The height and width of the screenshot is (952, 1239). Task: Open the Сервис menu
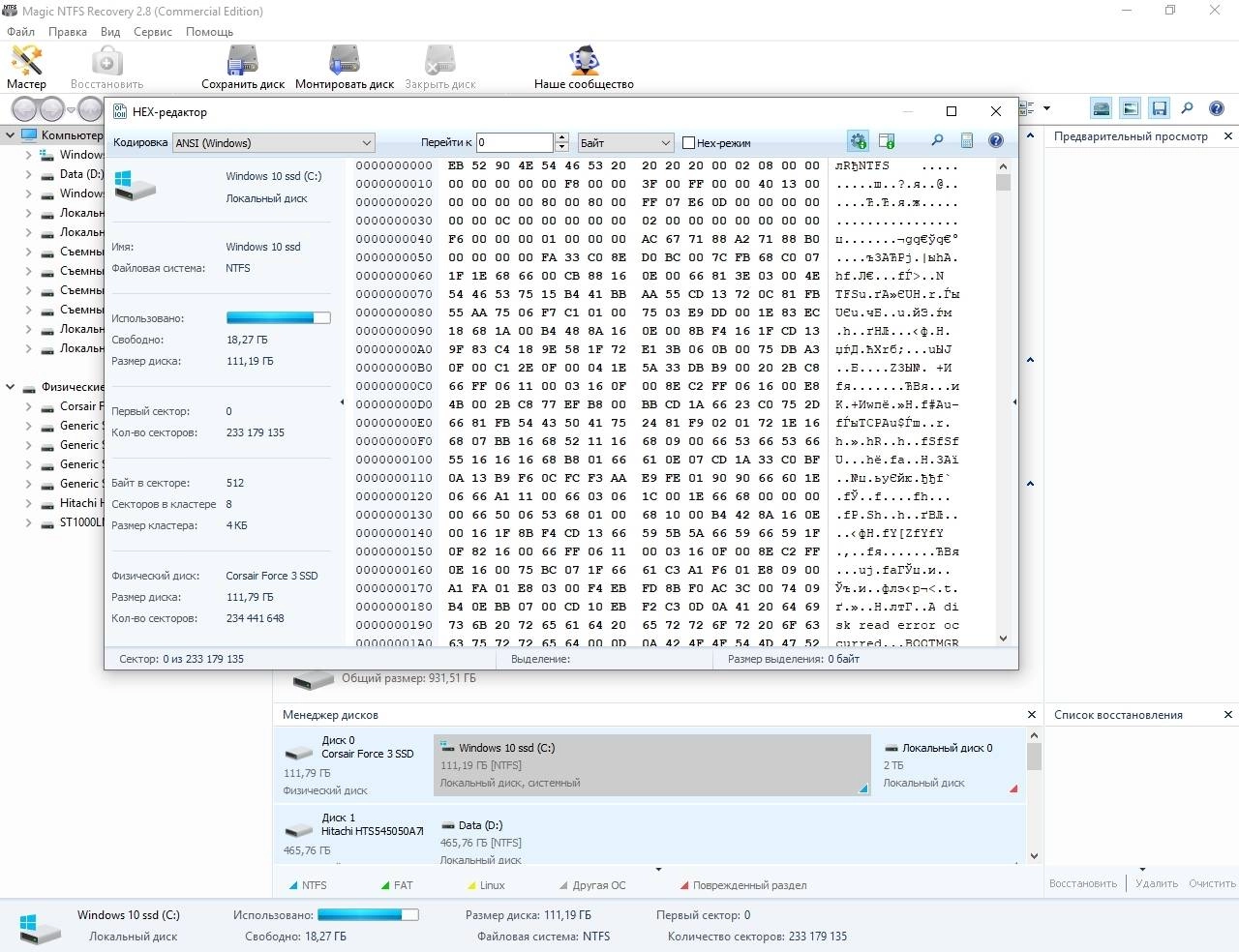click(x=153, y=31)
